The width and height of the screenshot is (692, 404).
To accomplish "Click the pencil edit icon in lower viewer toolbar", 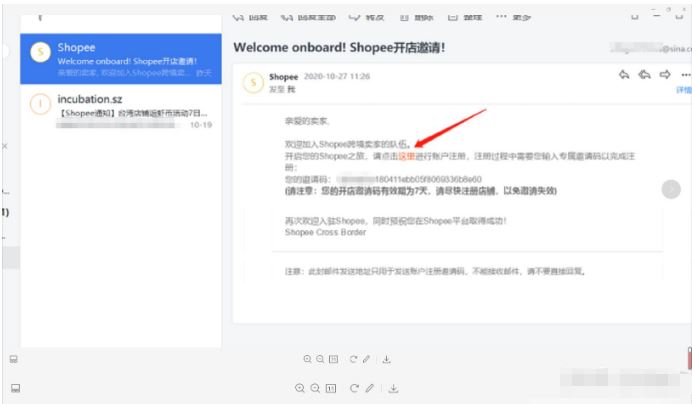I will pos(369,388).
